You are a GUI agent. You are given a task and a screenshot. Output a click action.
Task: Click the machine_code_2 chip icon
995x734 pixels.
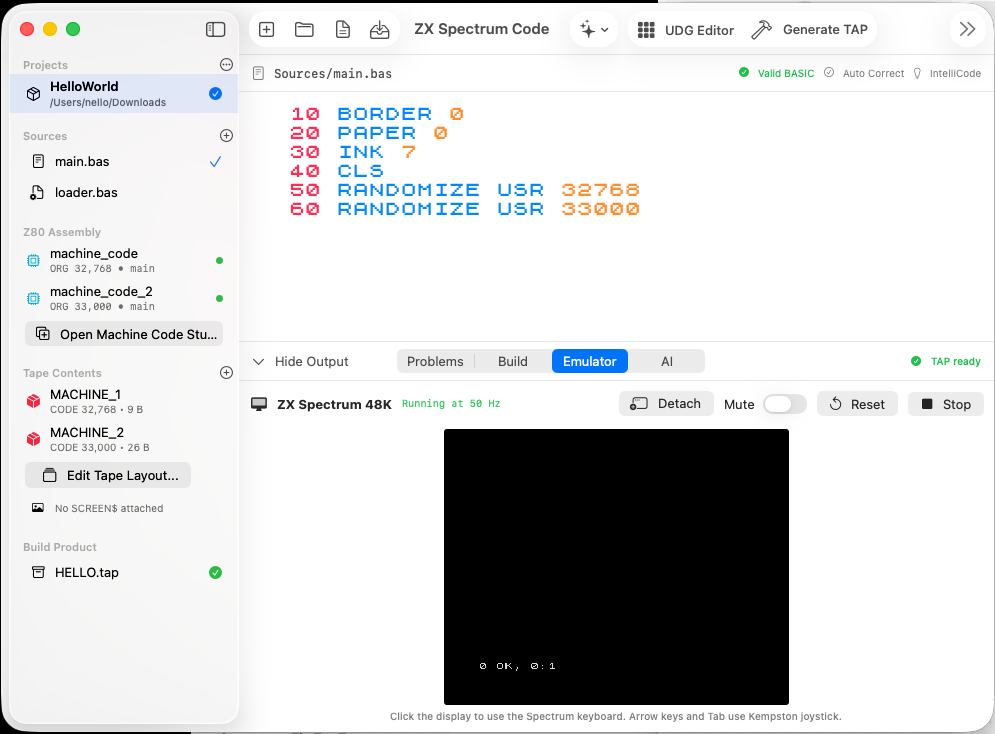click(x=34, y=298)
